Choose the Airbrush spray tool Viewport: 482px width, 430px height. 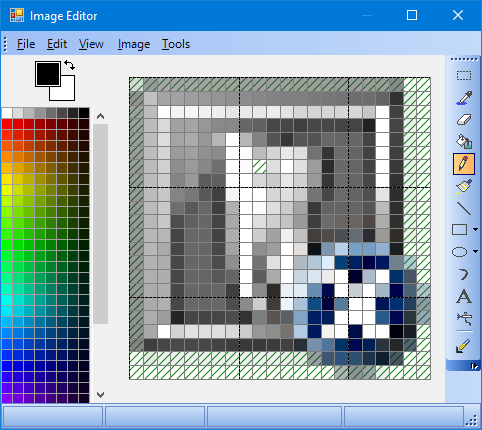(464, 318)
